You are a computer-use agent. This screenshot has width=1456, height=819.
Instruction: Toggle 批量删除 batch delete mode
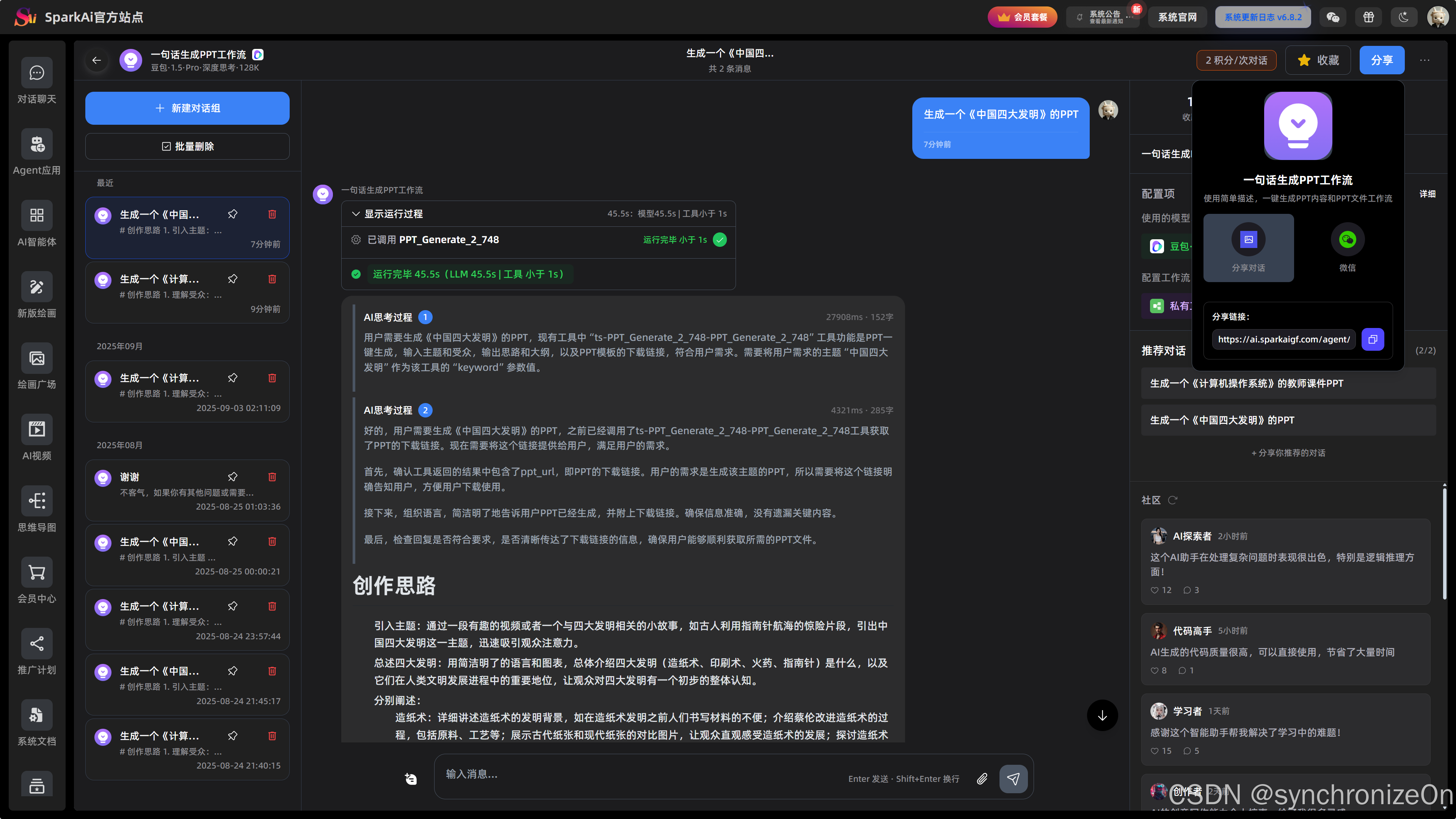pos(187,146)
